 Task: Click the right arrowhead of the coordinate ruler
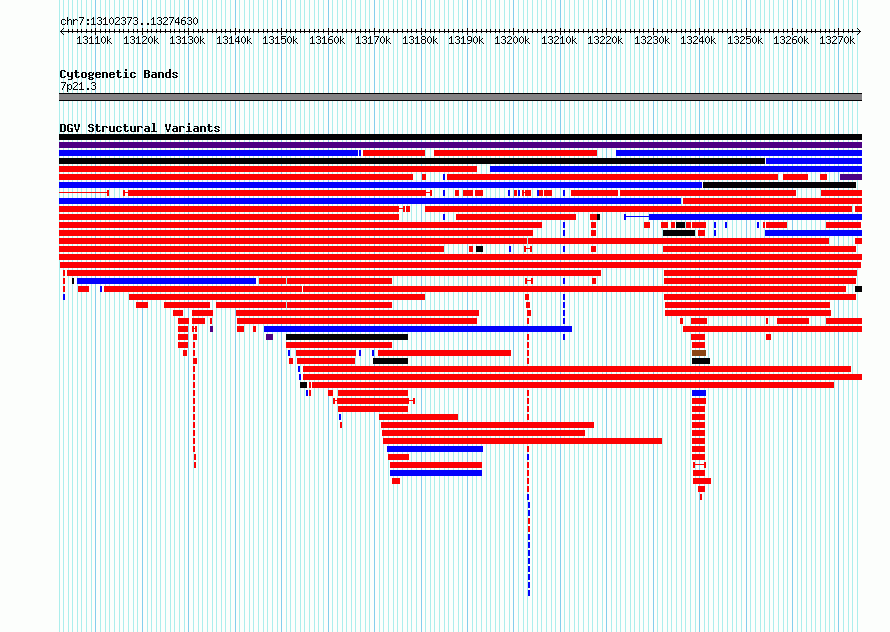coord(859,31)
